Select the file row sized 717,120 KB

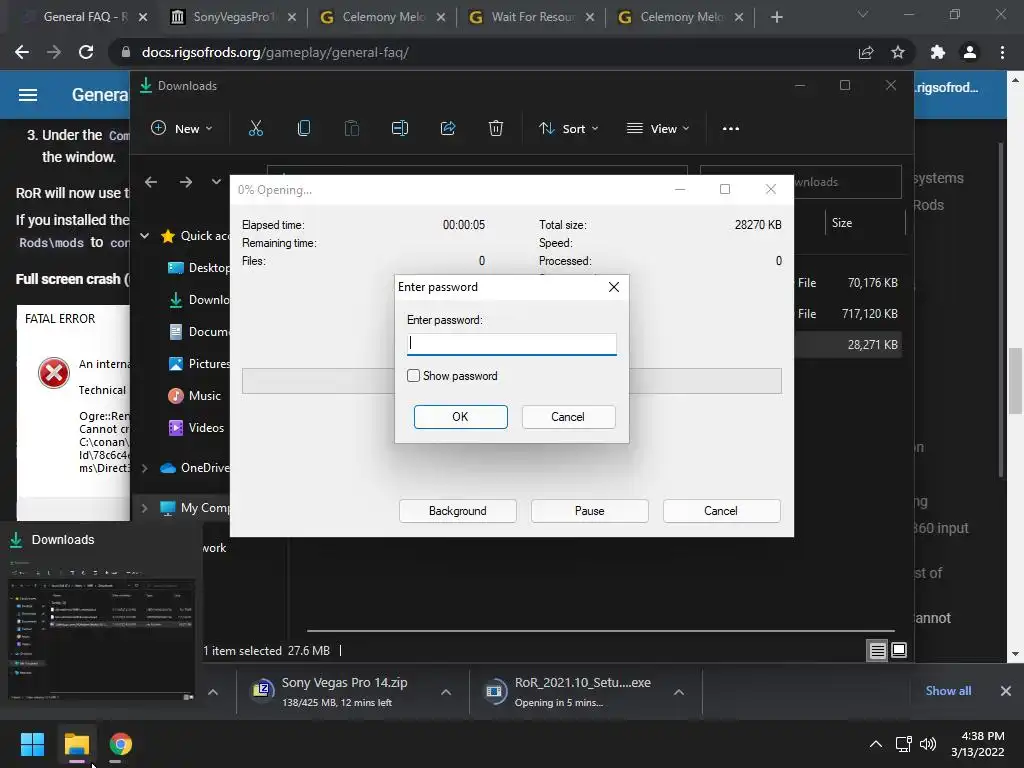point(848,313)
